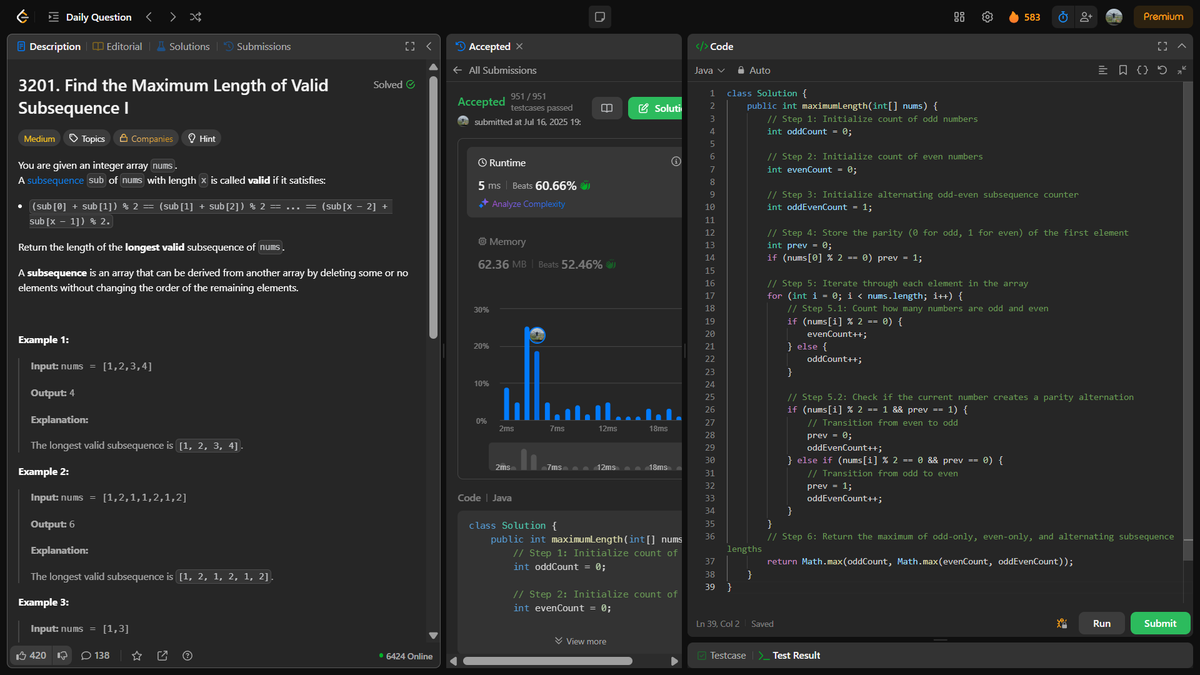Go to the next question arrow
Screen dimensions: 1200x675
(x=172, y=17)
